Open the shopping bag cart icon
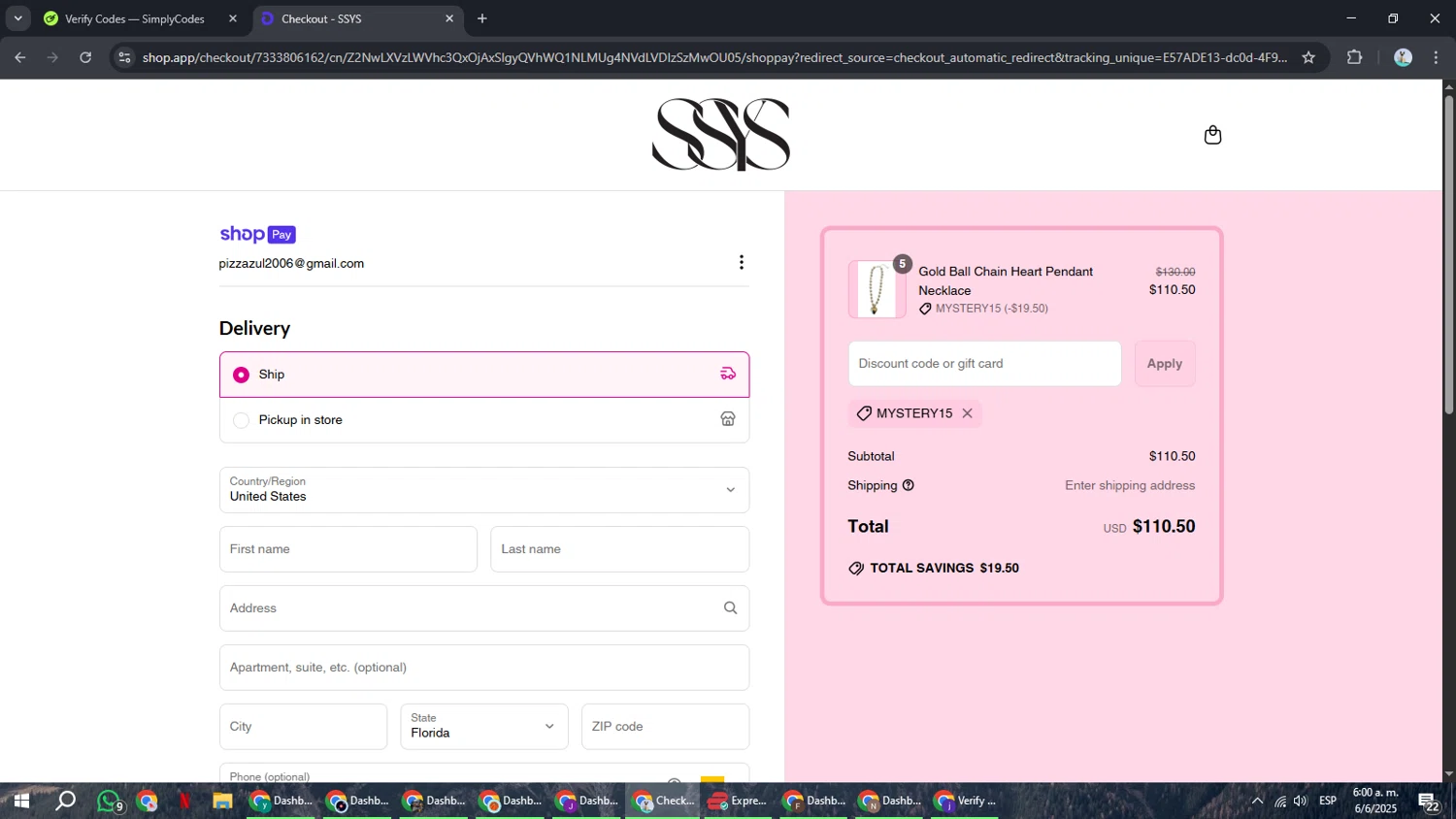This screenshot has width=1456, height=819. pyautogui.click(x=1212, y=135)
